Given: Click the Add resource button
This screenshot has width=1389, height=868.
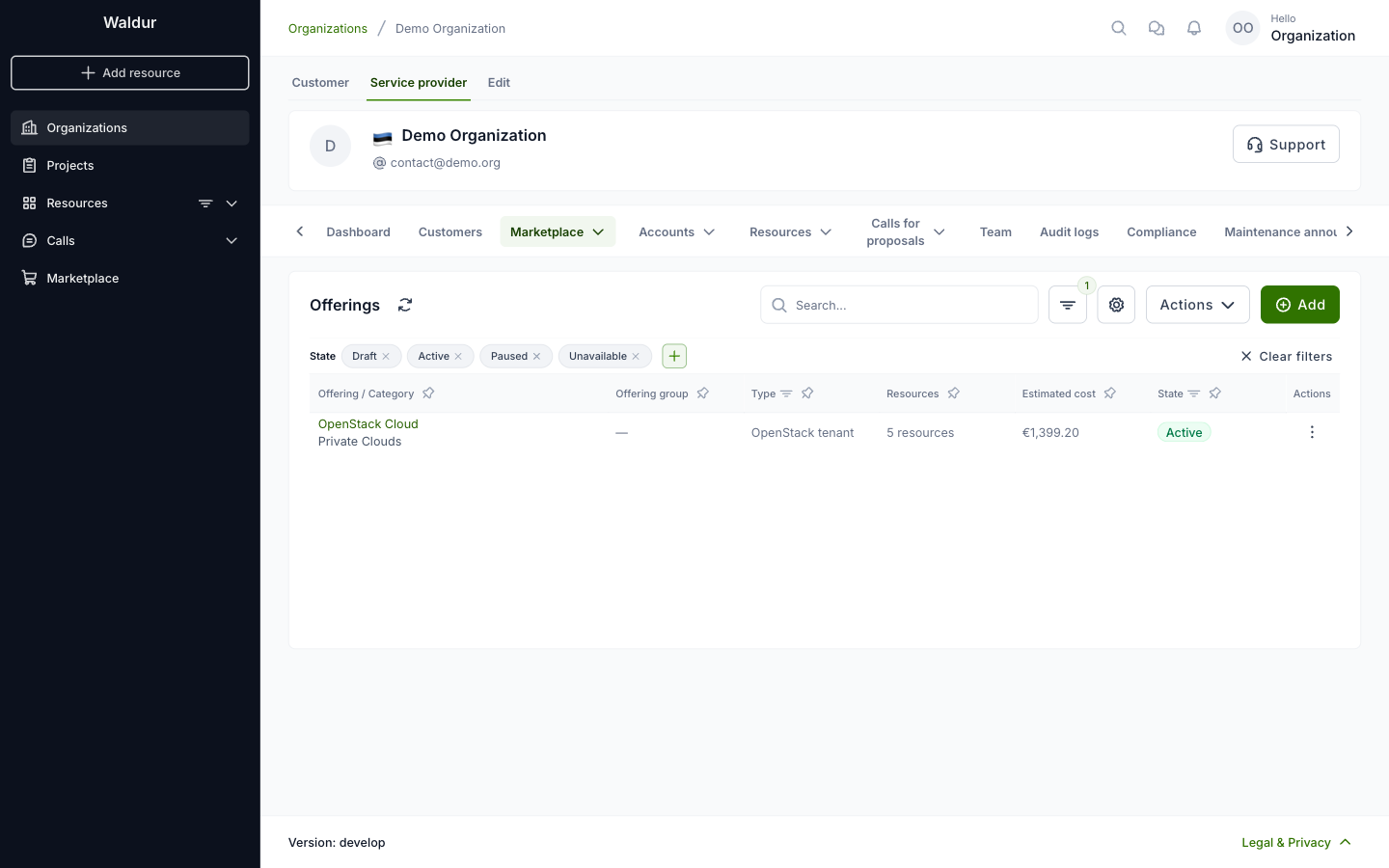Looking at the screenshot, I should click(x=130, y=72).
